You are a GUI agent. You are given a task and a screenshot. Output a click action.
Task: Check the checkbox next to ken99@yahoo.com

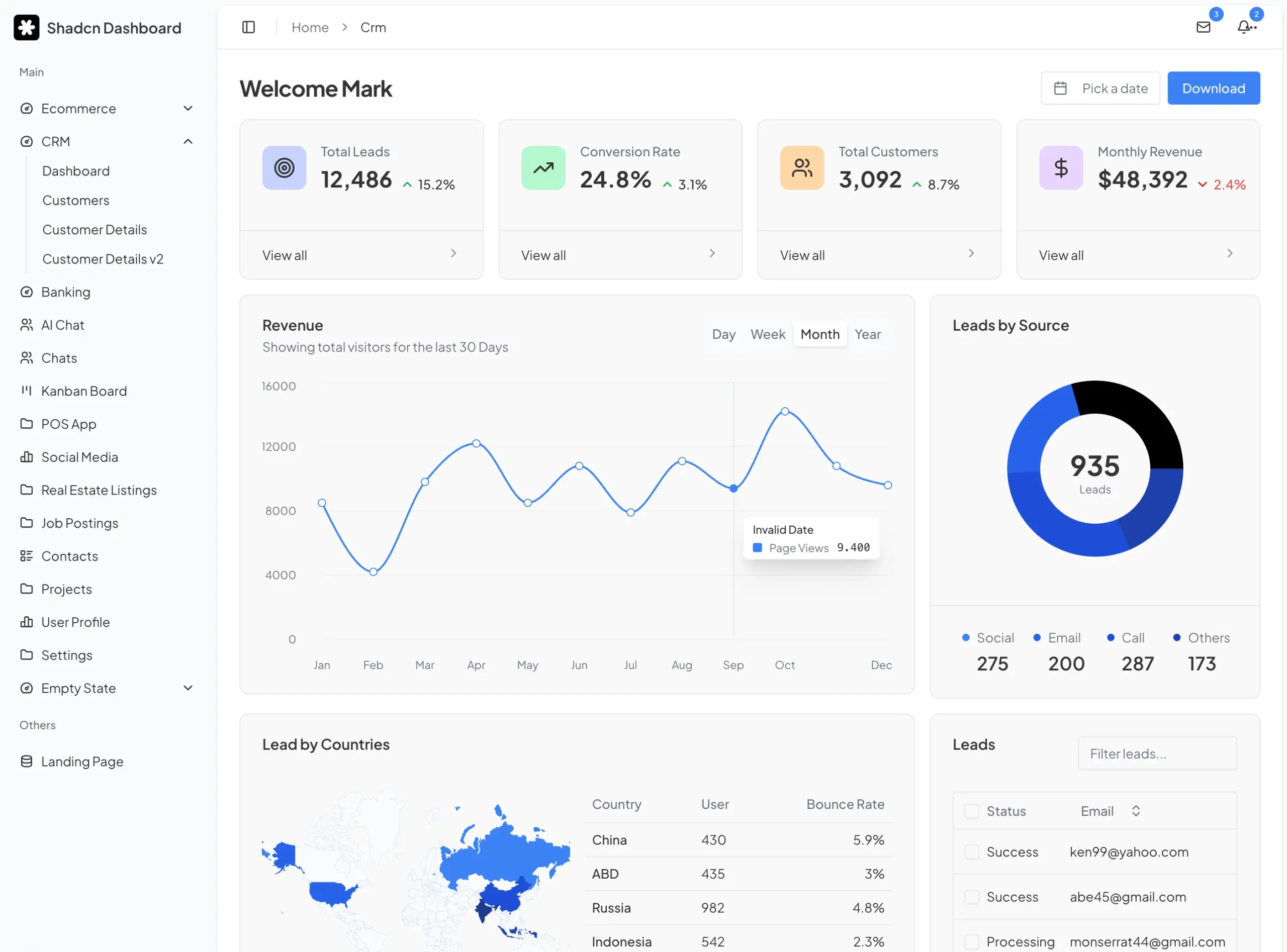click(972, 852)
